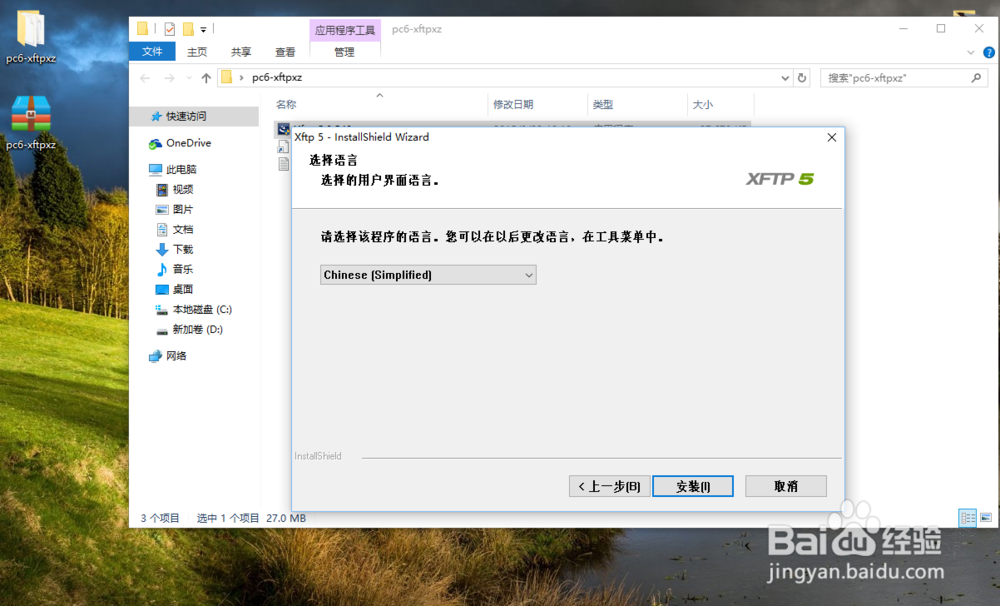The height and width of the screenshot is (606, 1000).
Task: Click the 安装(I) install button
Action: pos(693,486)
